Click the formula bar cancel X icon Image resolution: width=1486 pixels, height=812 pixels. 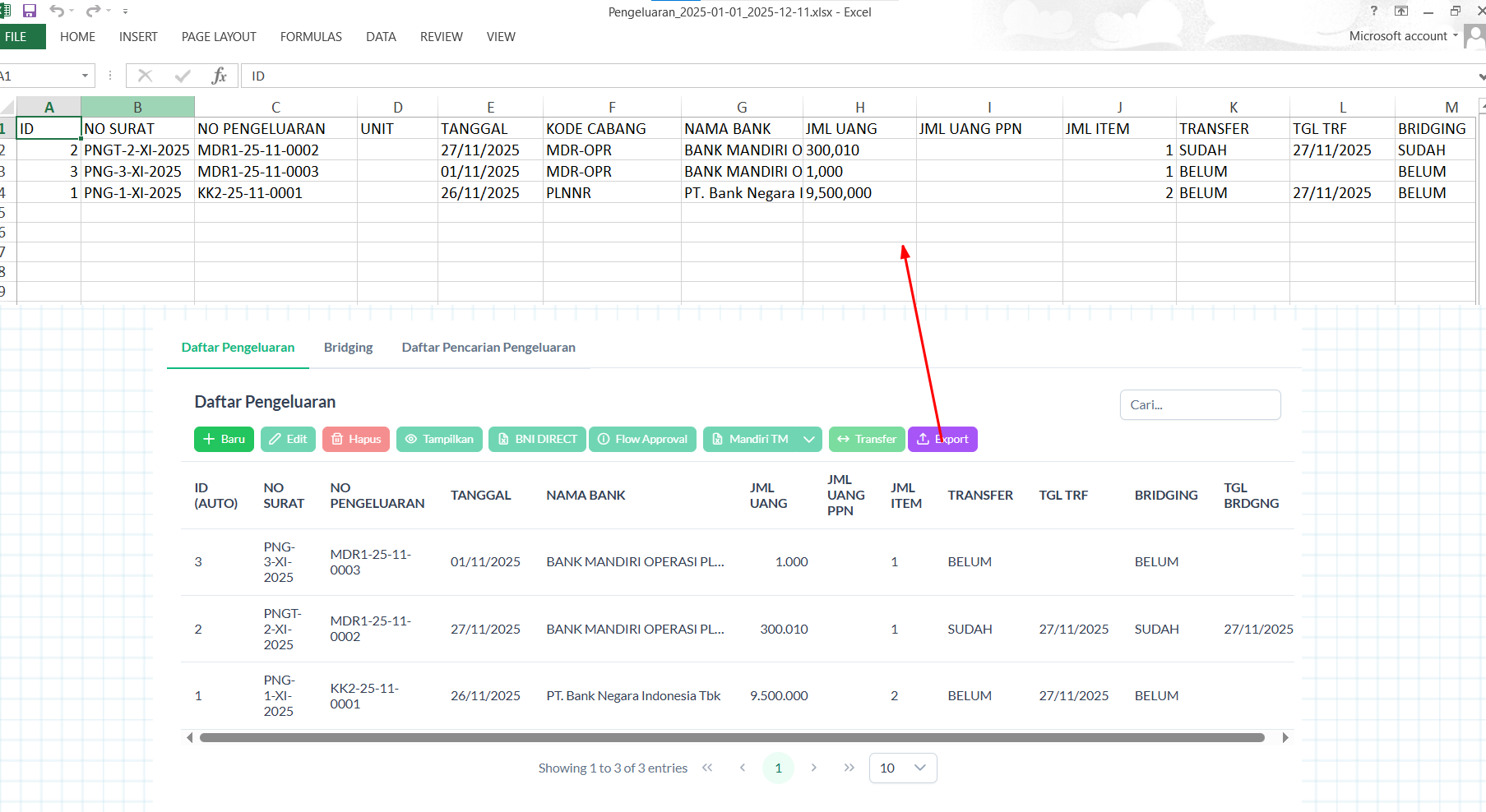146,76
